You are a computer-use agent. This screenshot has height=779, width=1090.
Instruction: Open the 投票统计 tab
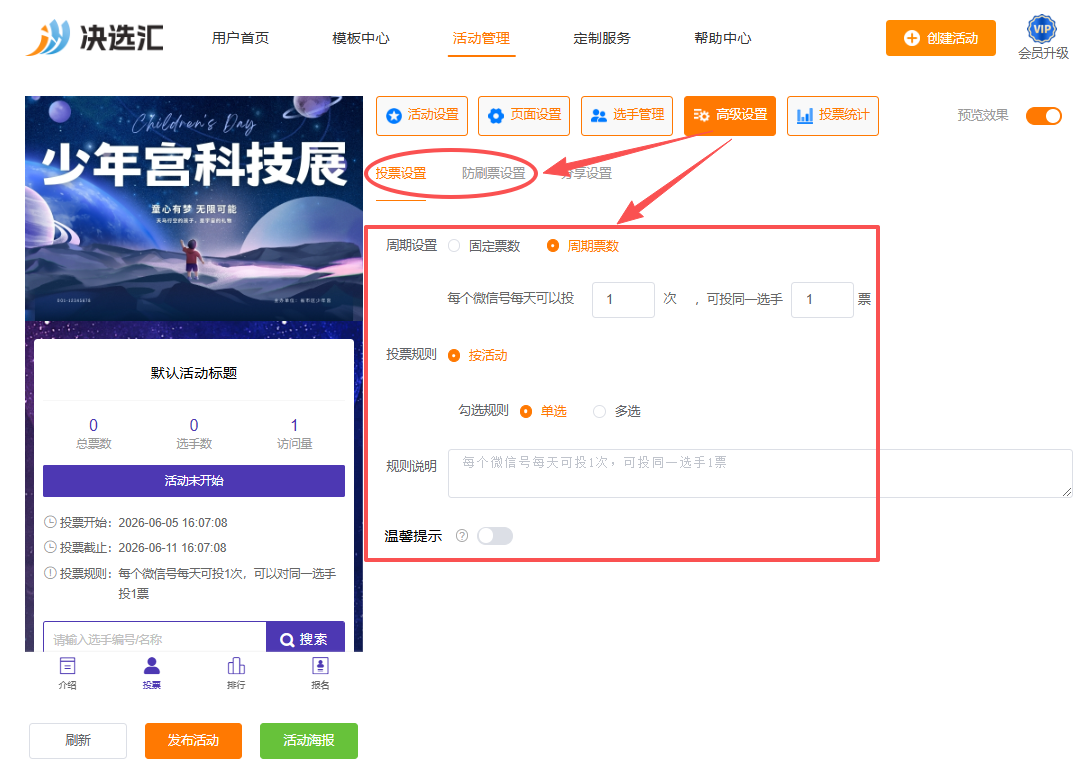pos(833,115)
